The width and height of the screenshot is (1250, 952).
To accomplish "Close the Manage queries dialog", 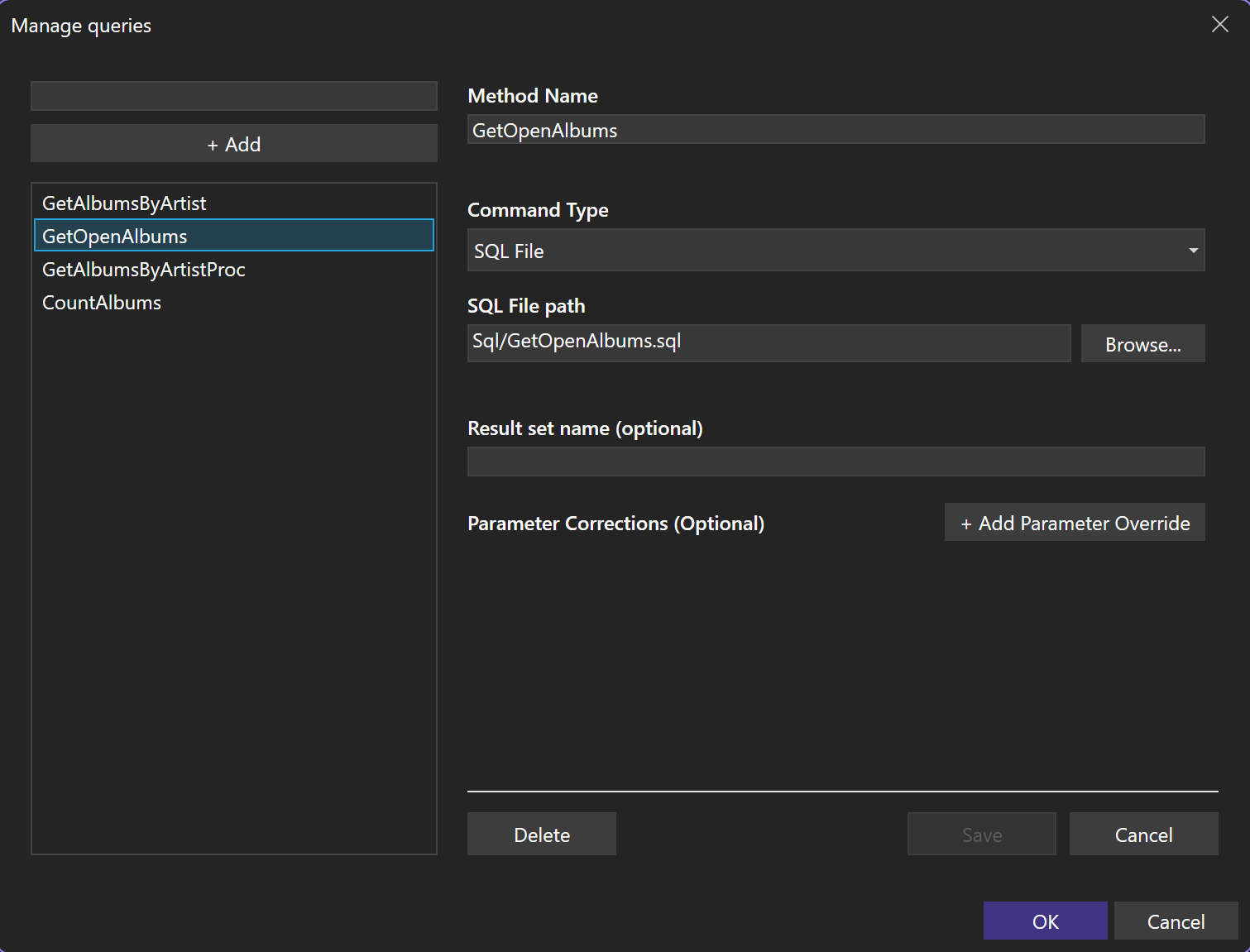I will pyautogui.click(x=1219, y=25).
